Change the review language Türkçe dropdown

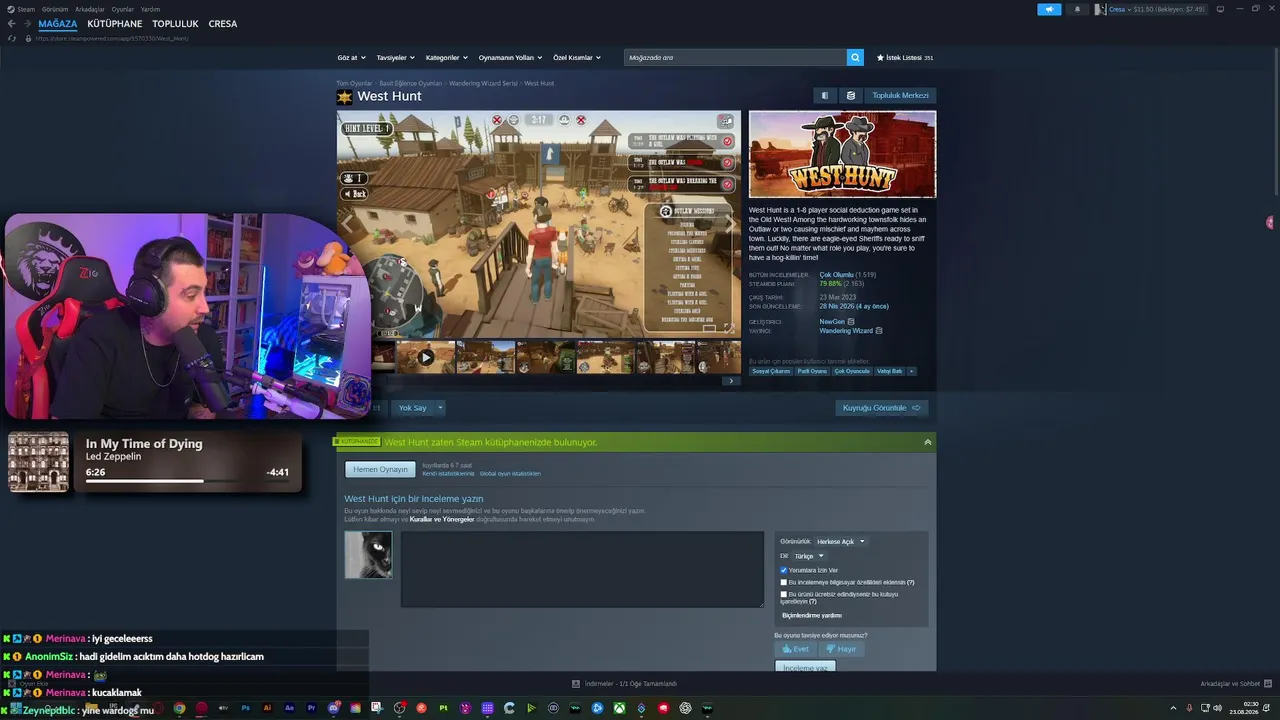pyautogui.click(x=809, y=556)
